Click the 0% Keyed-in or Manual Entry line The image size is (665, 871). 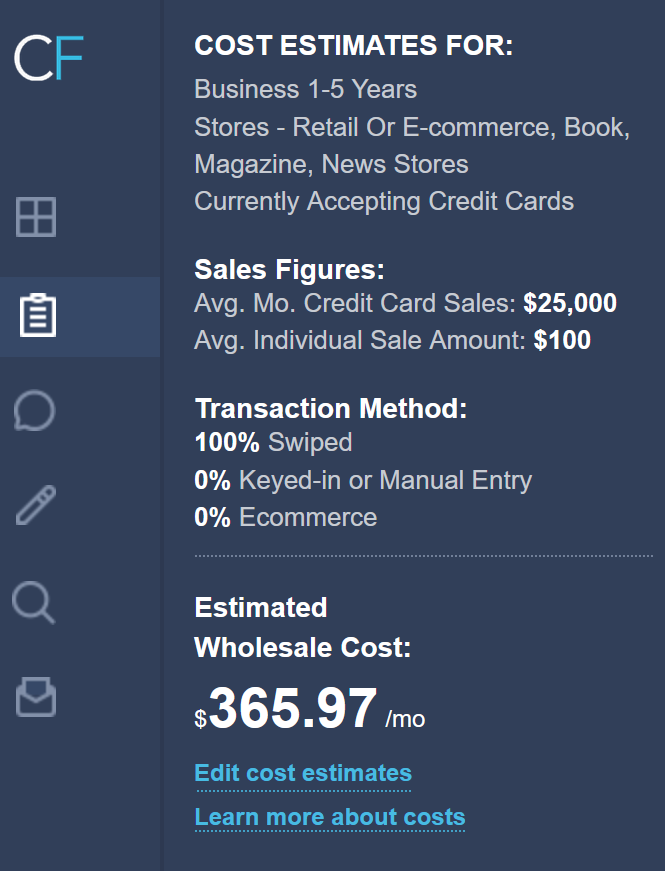click(x=363, y=480)
